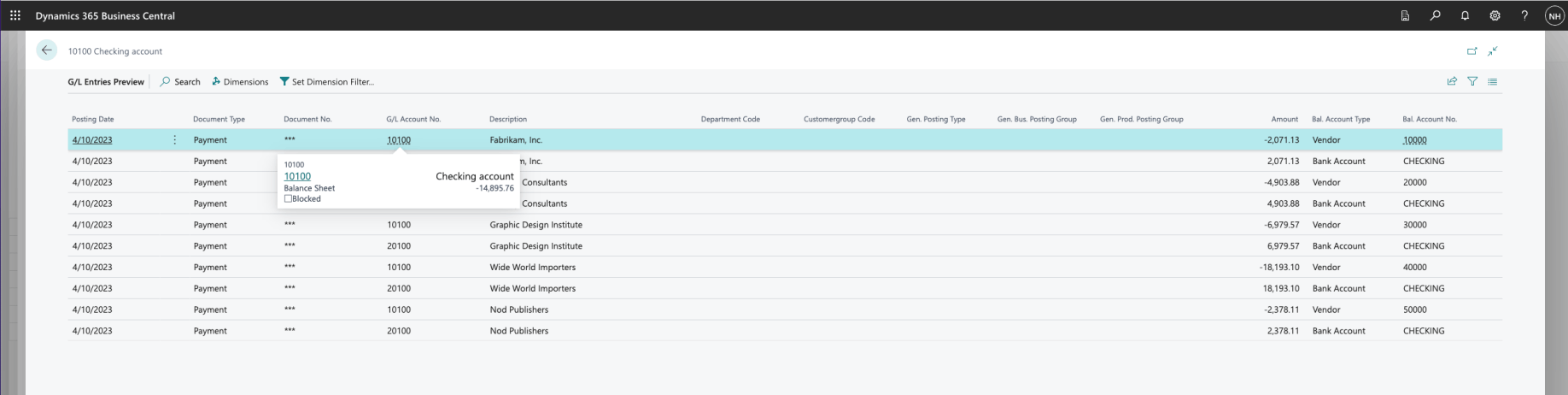Open the share icon above the list
Viewport: 1568px width, 395px height.
[1452, 81]
